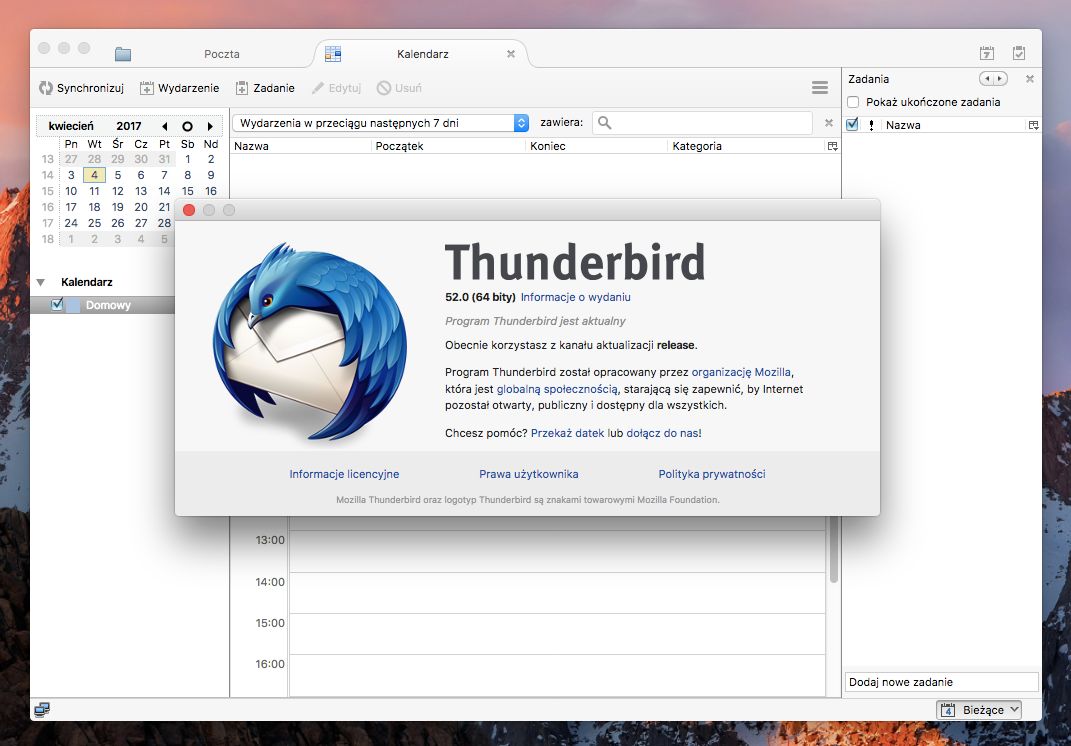Create new event with Wydarzenie button

point(179,88)
